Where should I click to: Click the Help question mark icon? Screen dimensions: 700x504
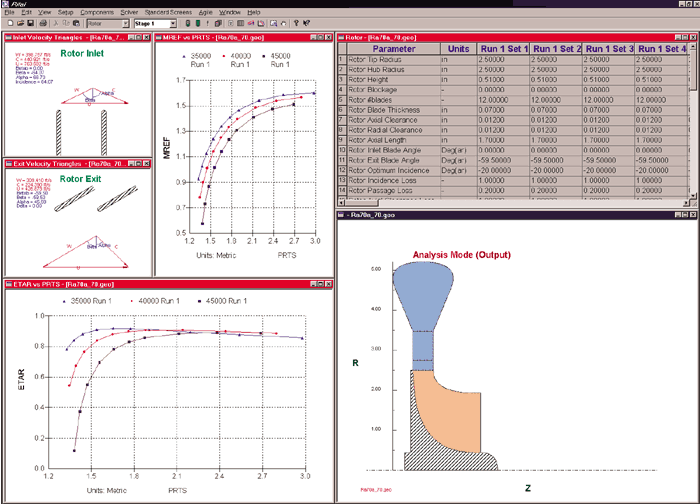296,23
